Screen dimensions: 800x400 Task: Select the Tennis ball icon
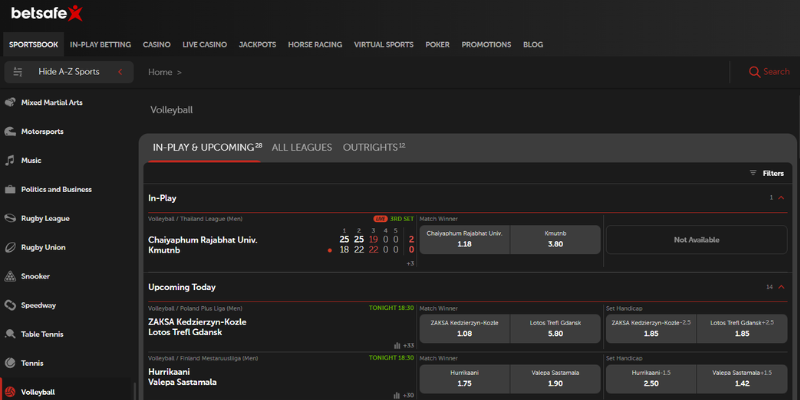point(10,363)
